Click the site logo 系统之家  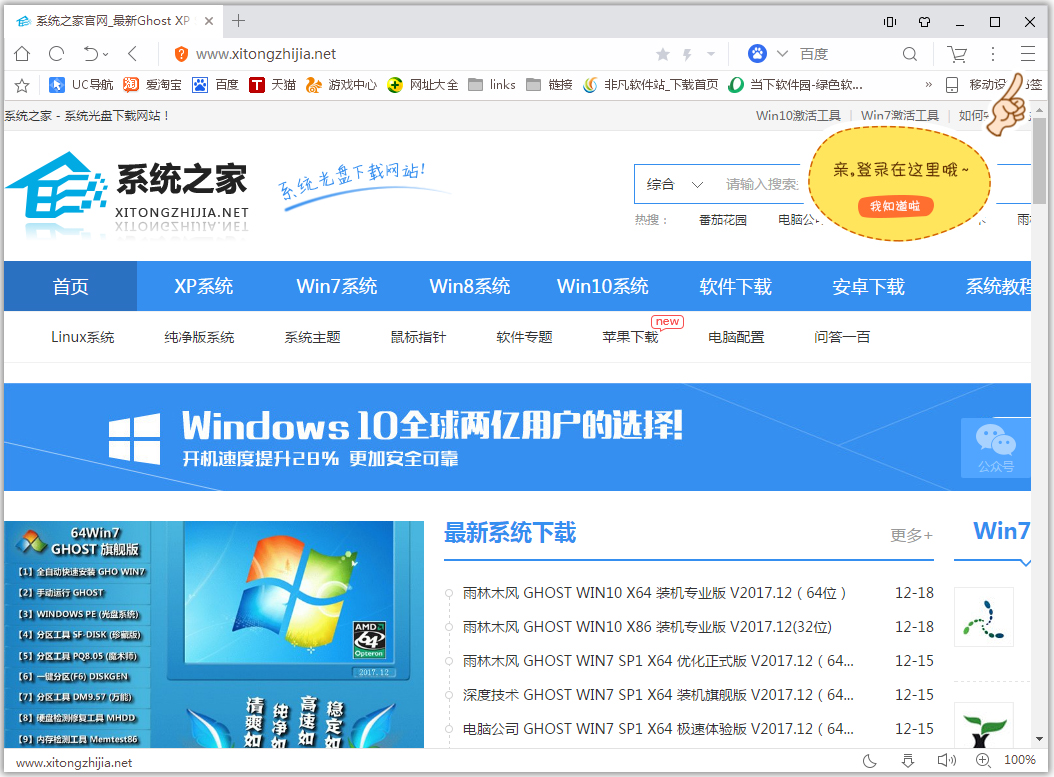point(128,194)
